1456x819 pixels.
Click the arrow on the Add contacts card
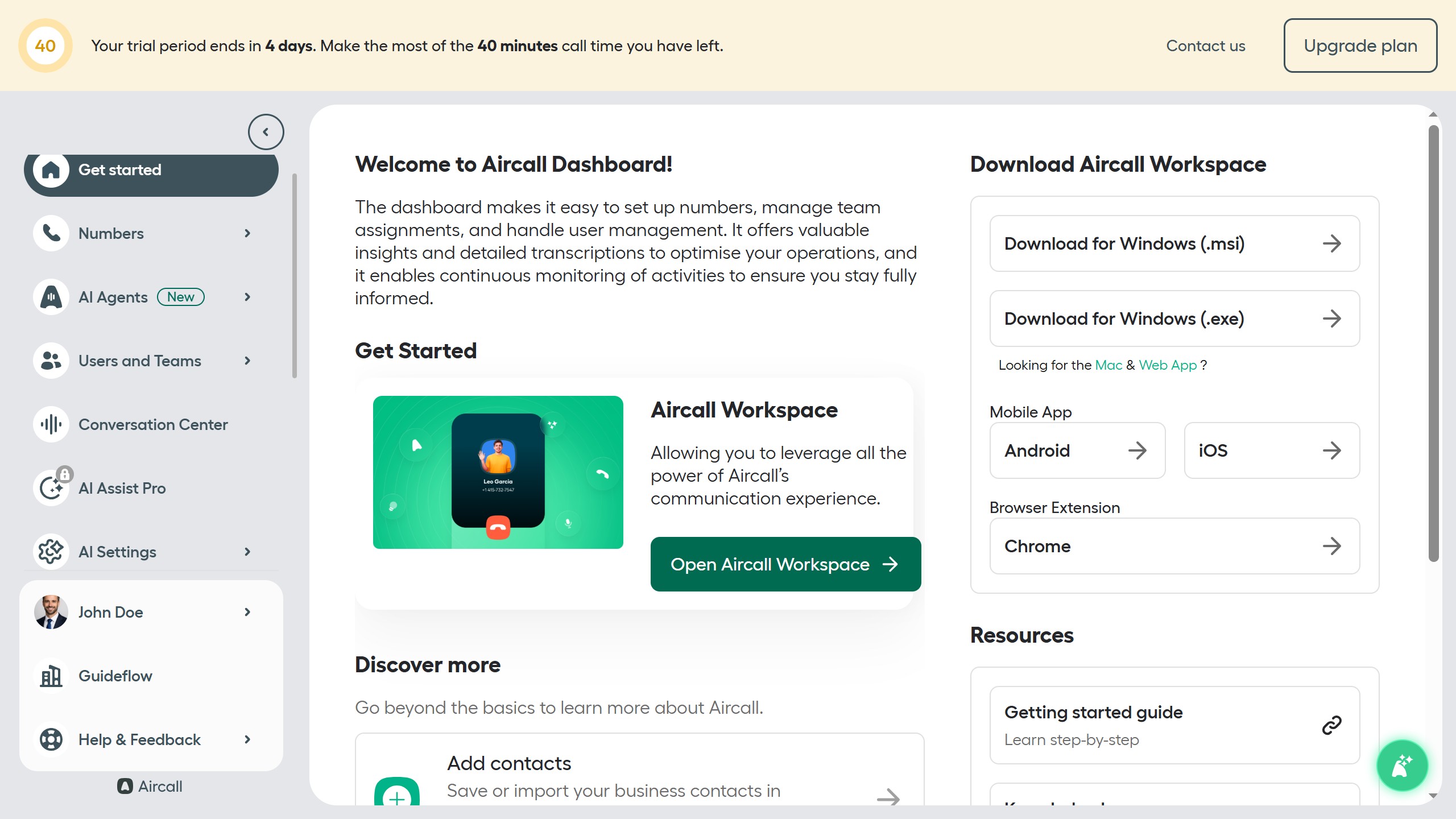coord(888,797)
